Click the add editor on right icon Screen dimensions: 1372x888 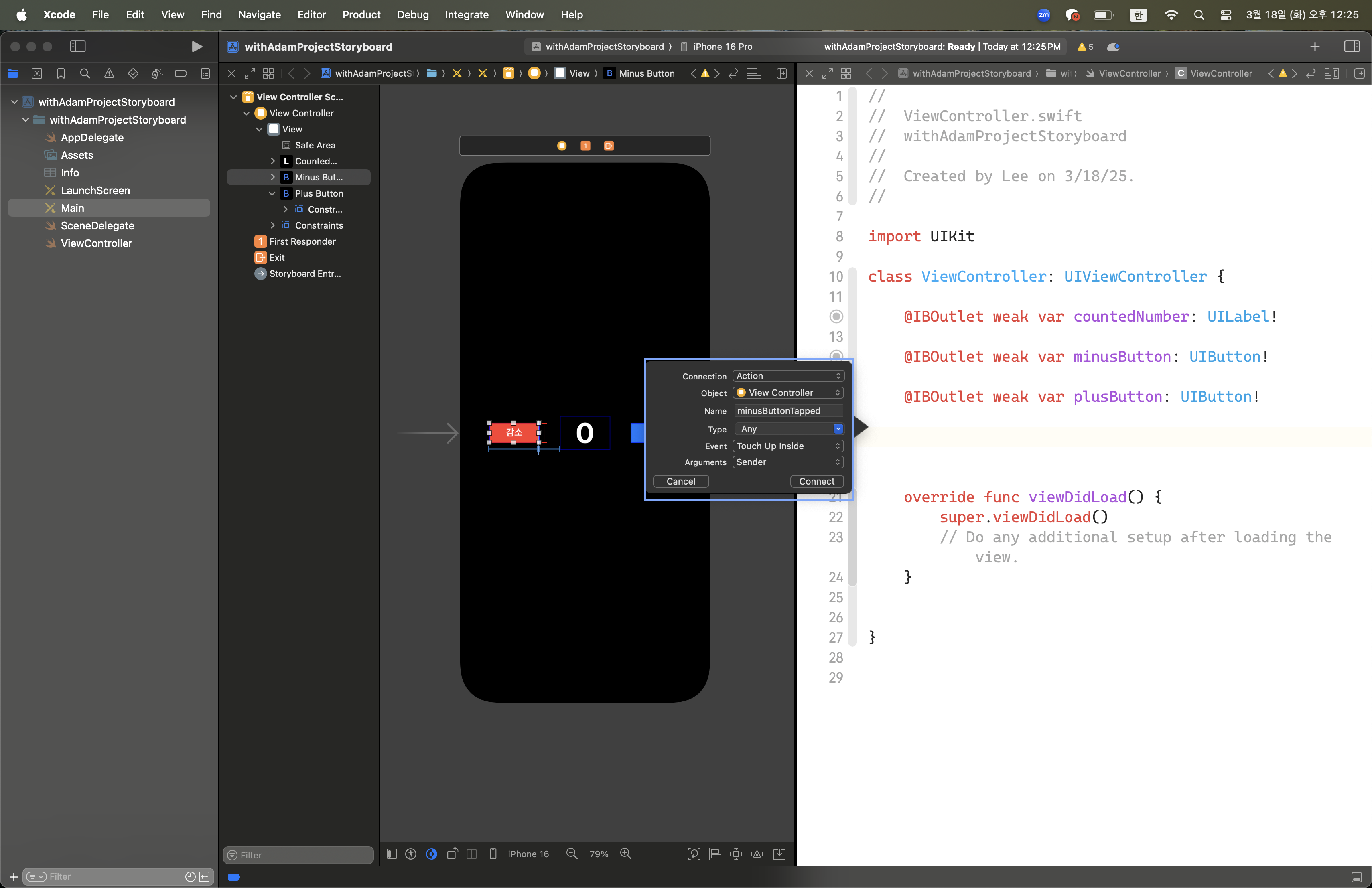pos(1359,73)
